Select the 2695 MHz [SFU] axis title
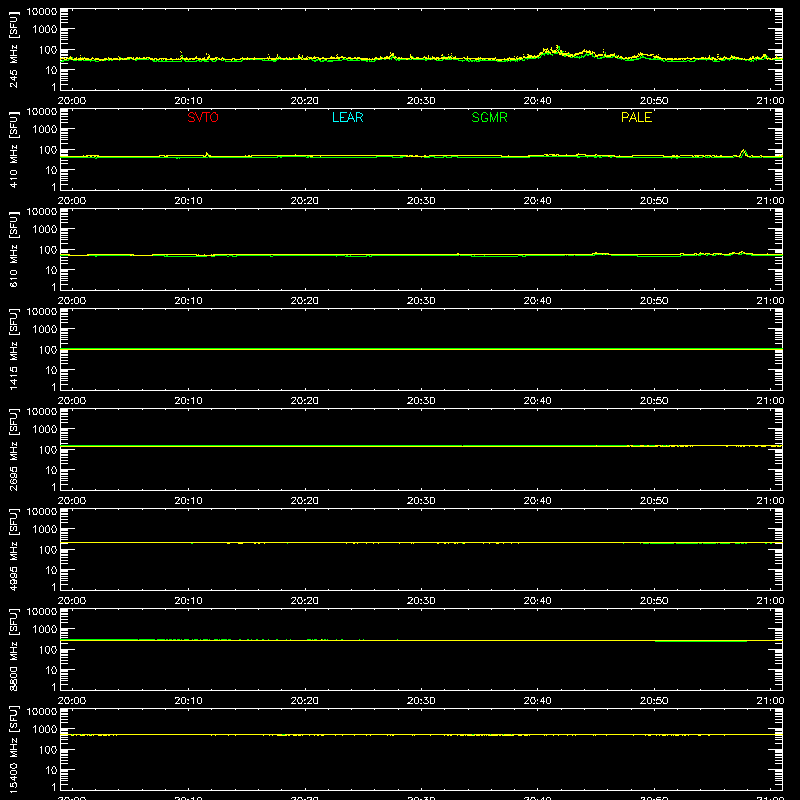The height and width of the screenshot is (800, 800). pos(13,449)
